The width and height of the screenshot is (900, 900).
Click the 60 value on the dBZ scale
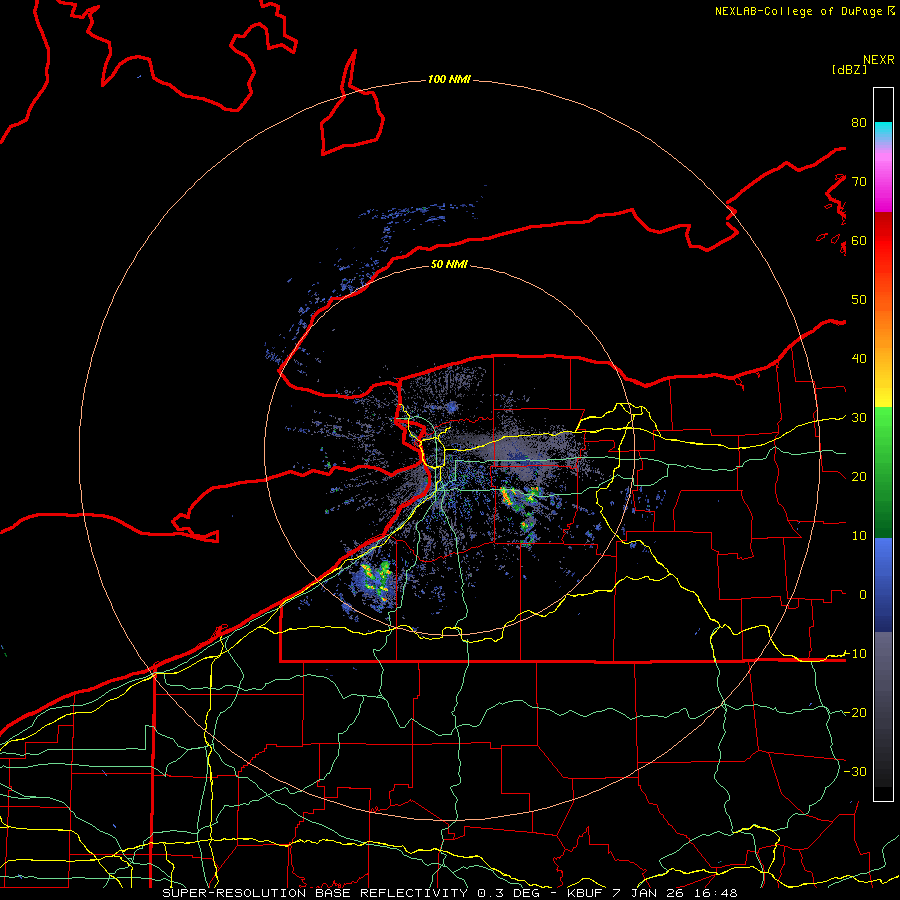(x=859, y=240)
